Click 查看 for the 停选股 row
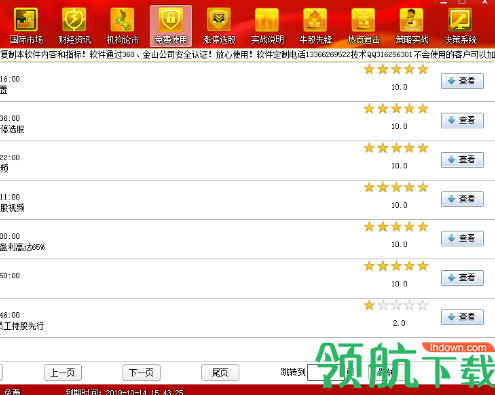495x395 pixels. (462, 120)
